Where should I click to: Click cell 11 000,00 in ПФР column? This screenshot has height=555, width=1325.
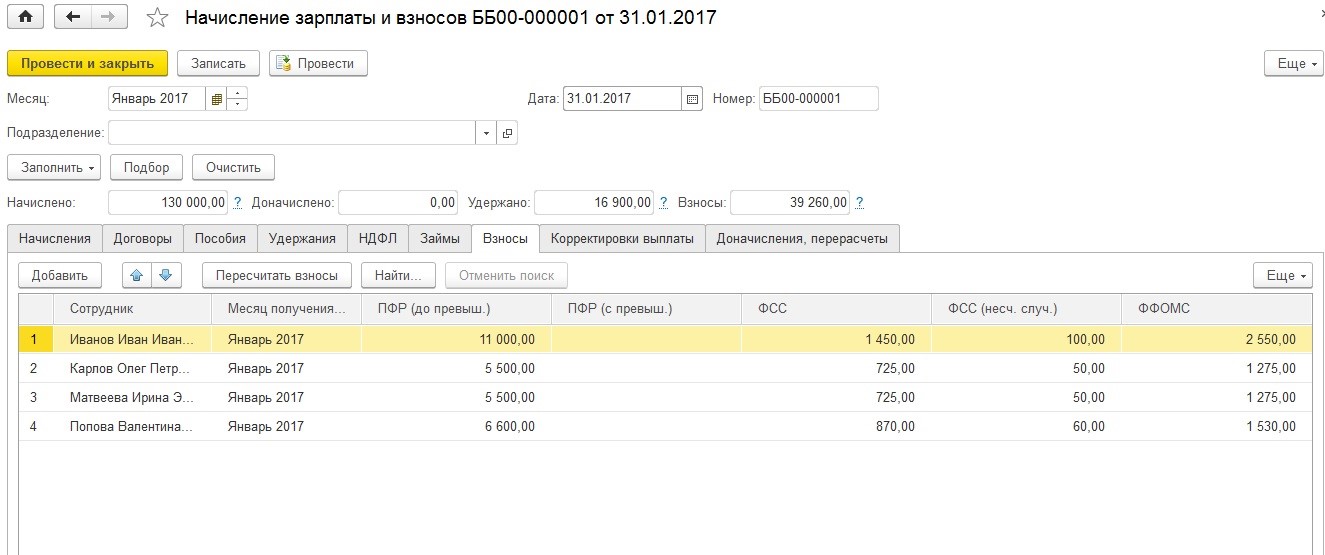point(456,339)
